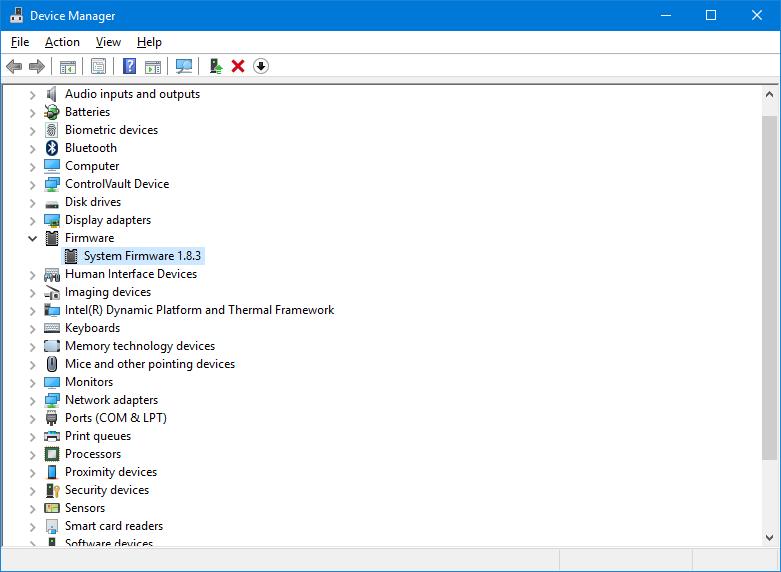Select the Computer label
The image size is (781, 572).
(92, 166)
